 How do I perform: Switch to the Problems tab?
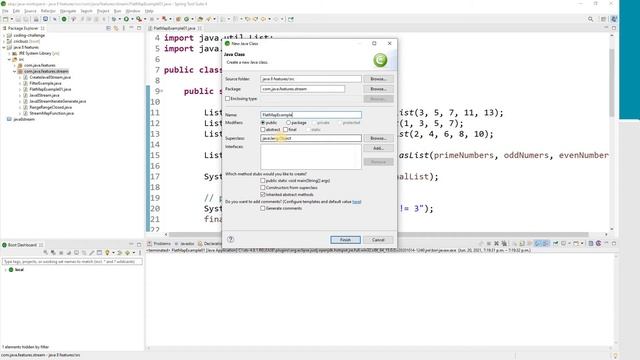coord(159,243)
